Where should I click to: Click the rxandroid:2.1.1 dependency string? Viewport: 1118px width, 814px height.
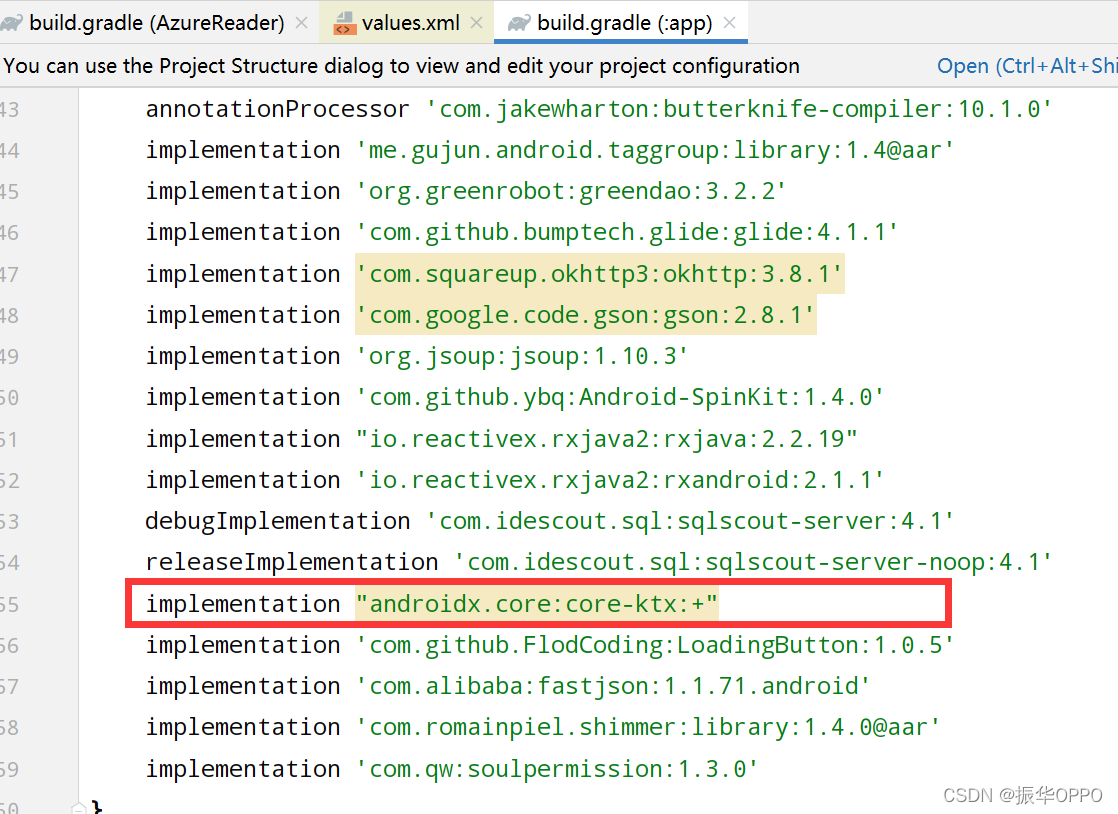point(620,480)
